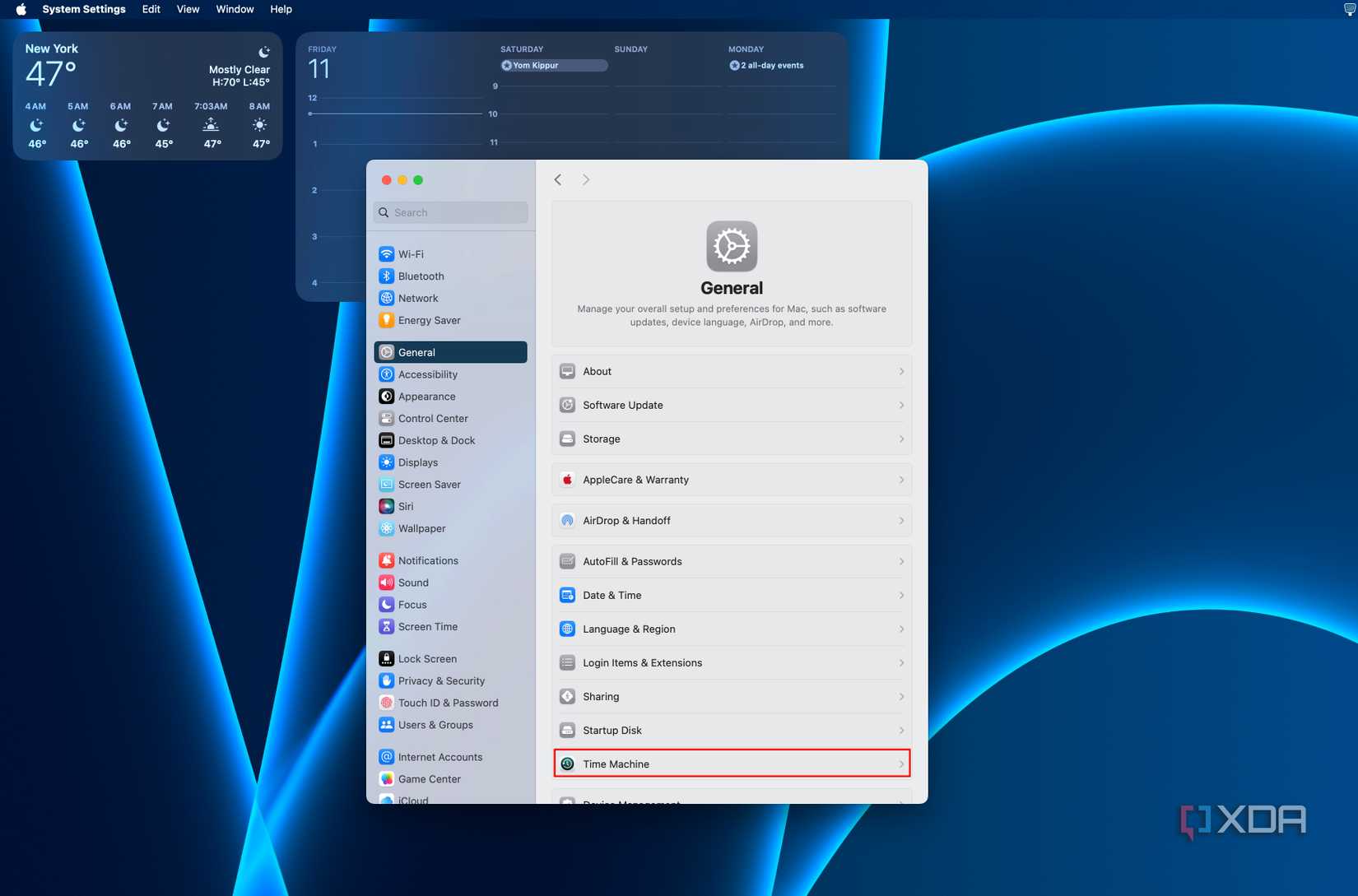Click the General pane gear icon
This screenshot has width=1358, height=896.
[x=732, y=246]
